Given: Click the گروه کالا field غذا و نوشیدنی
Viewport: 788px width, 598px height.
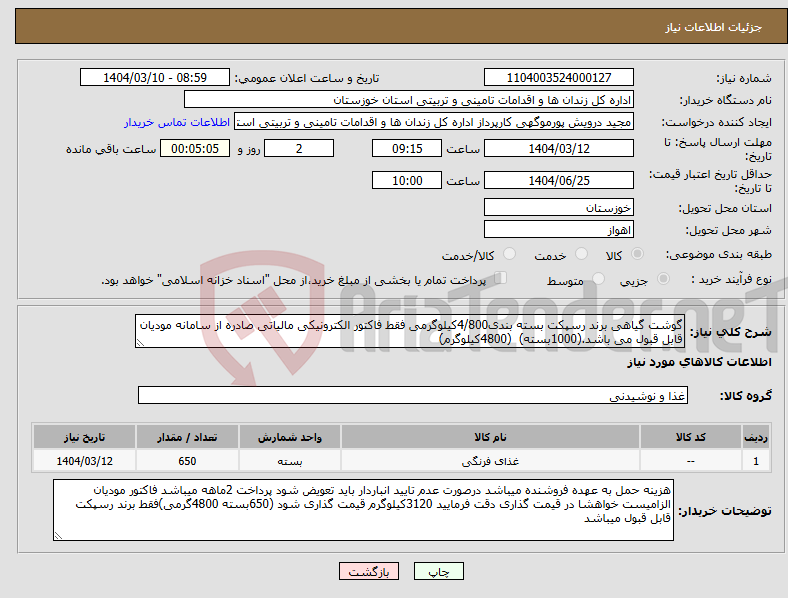Looking at the screenshot, I should pos(413,395).
